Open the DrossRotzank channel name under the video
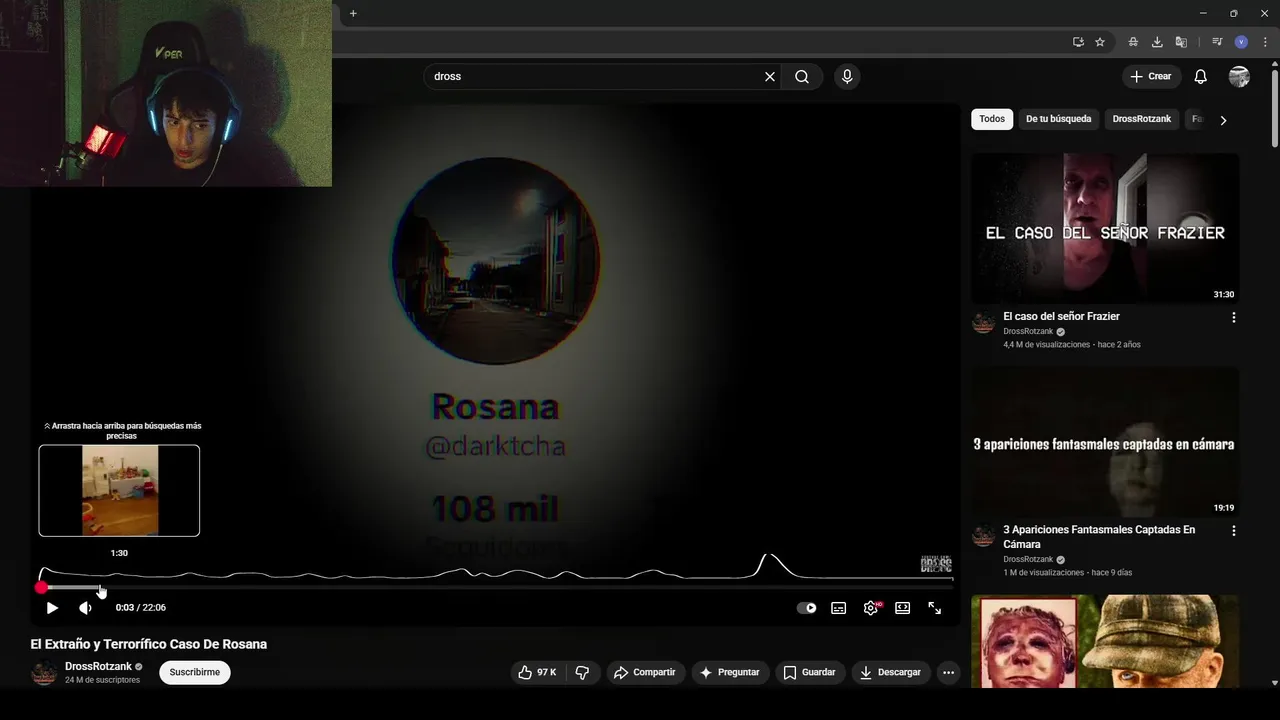This screenshot has height=720, width=1280. (98, 667)
